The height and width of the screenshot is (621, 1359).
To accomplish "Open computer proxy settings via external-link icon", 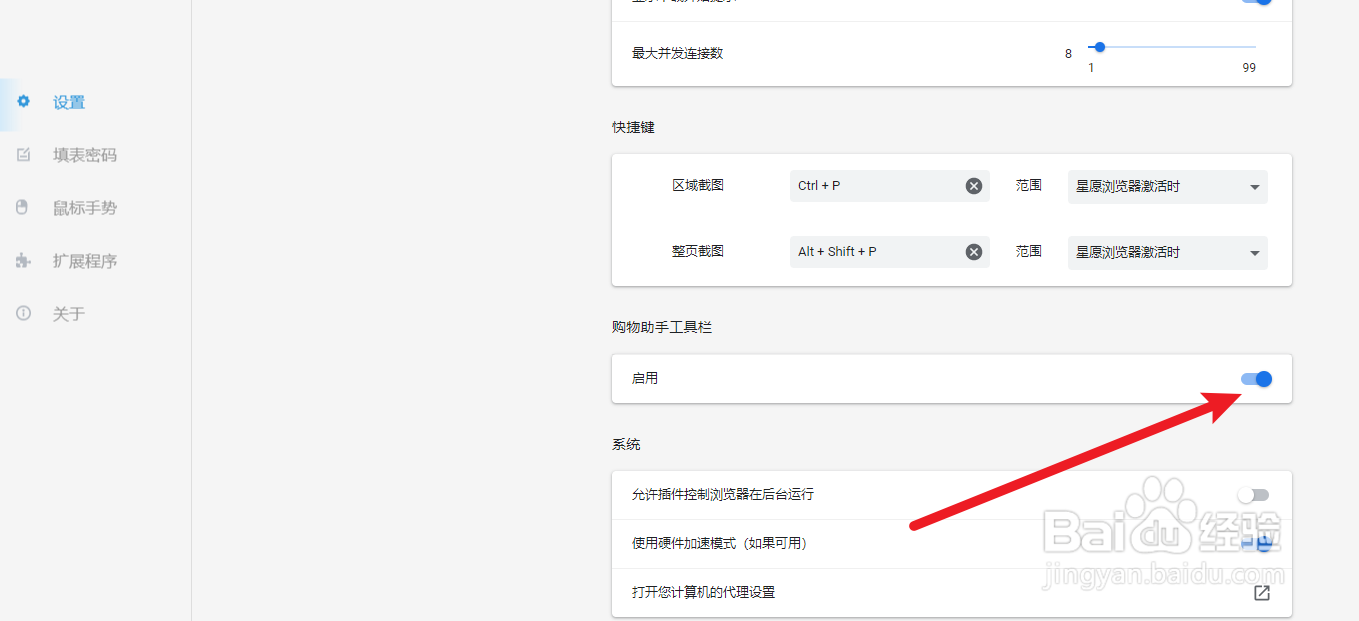I will (1261, 592).
